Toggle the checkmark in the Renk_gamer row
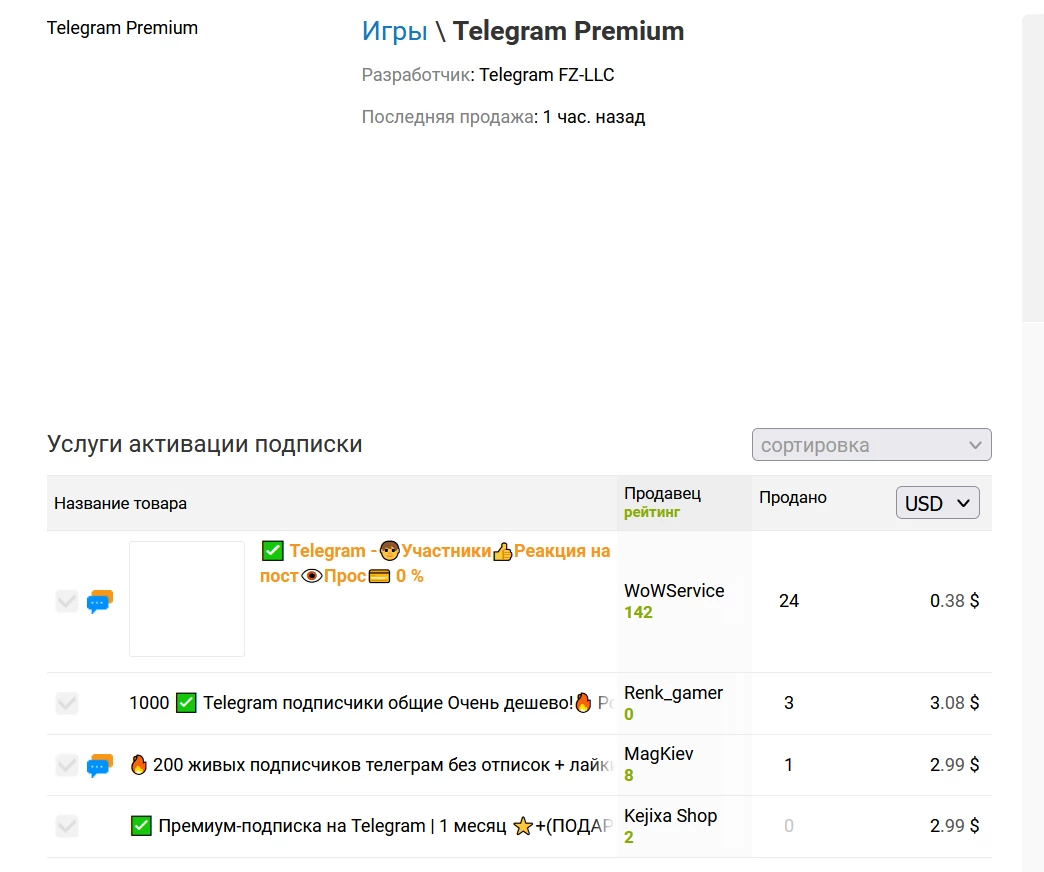 (67, 703)
